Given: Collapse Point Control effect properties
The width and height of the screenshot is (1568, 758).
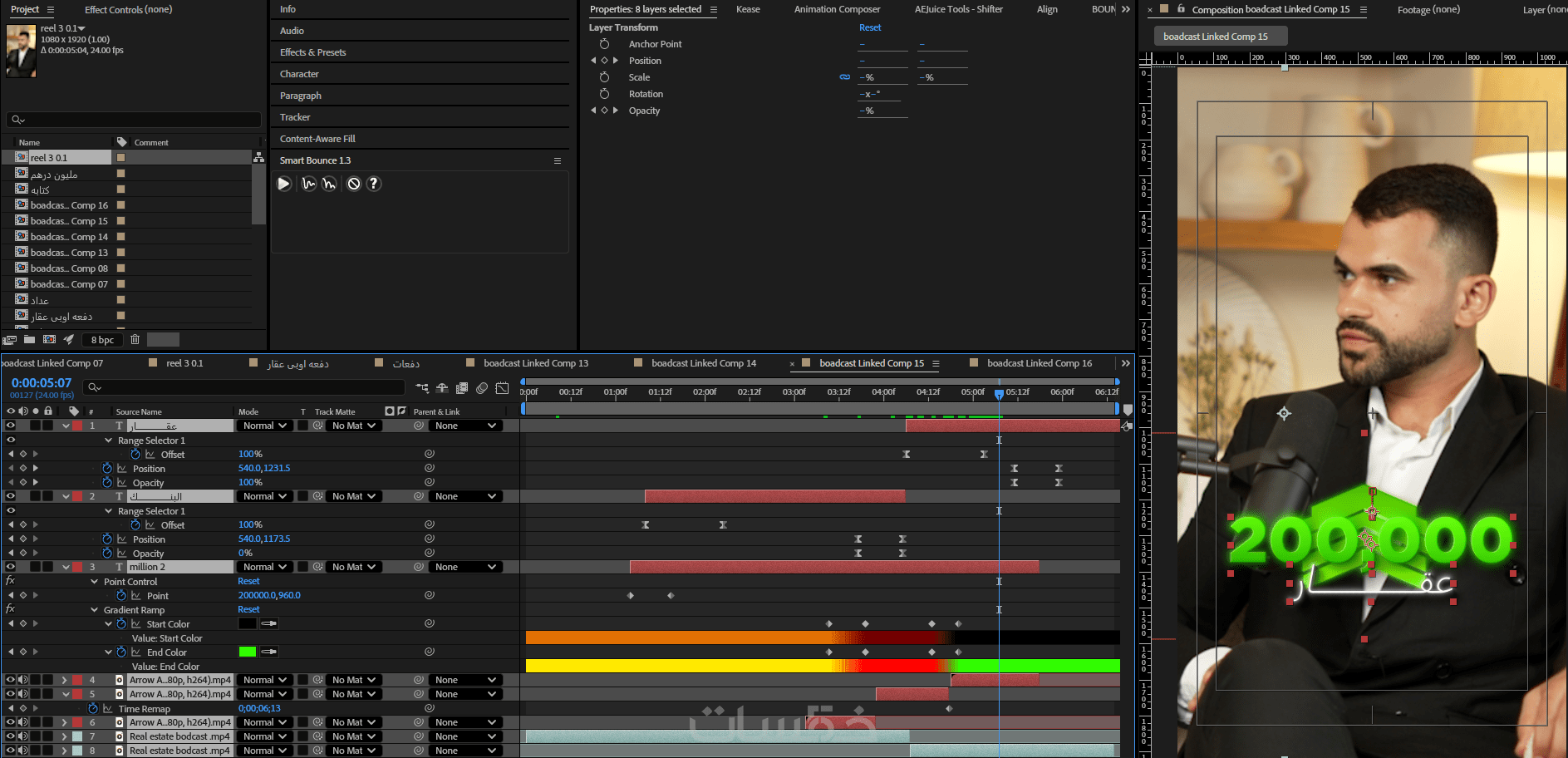Looking at the screenshot, I should 94,582.
